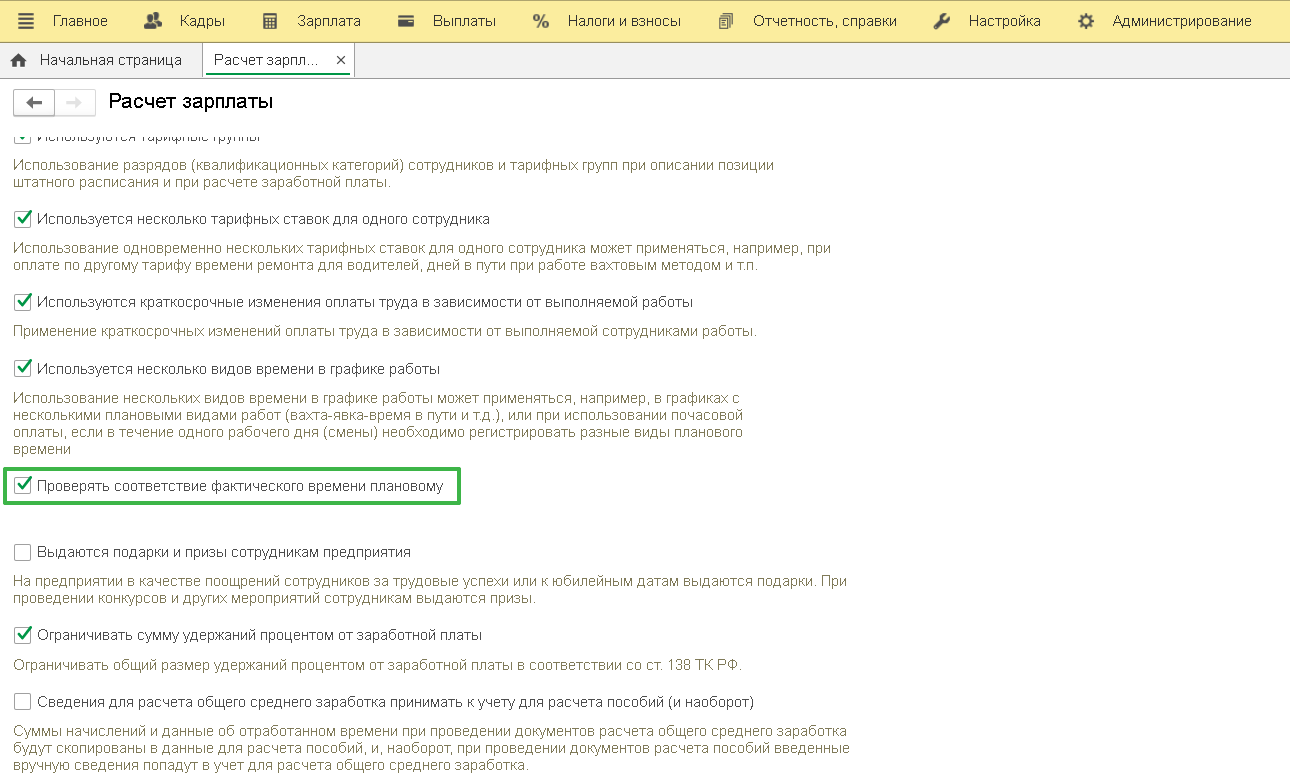Open the Зарплата menu section
Image resolution: width=1290 pixels, height=780 pixels.
(x=329, y=21)
